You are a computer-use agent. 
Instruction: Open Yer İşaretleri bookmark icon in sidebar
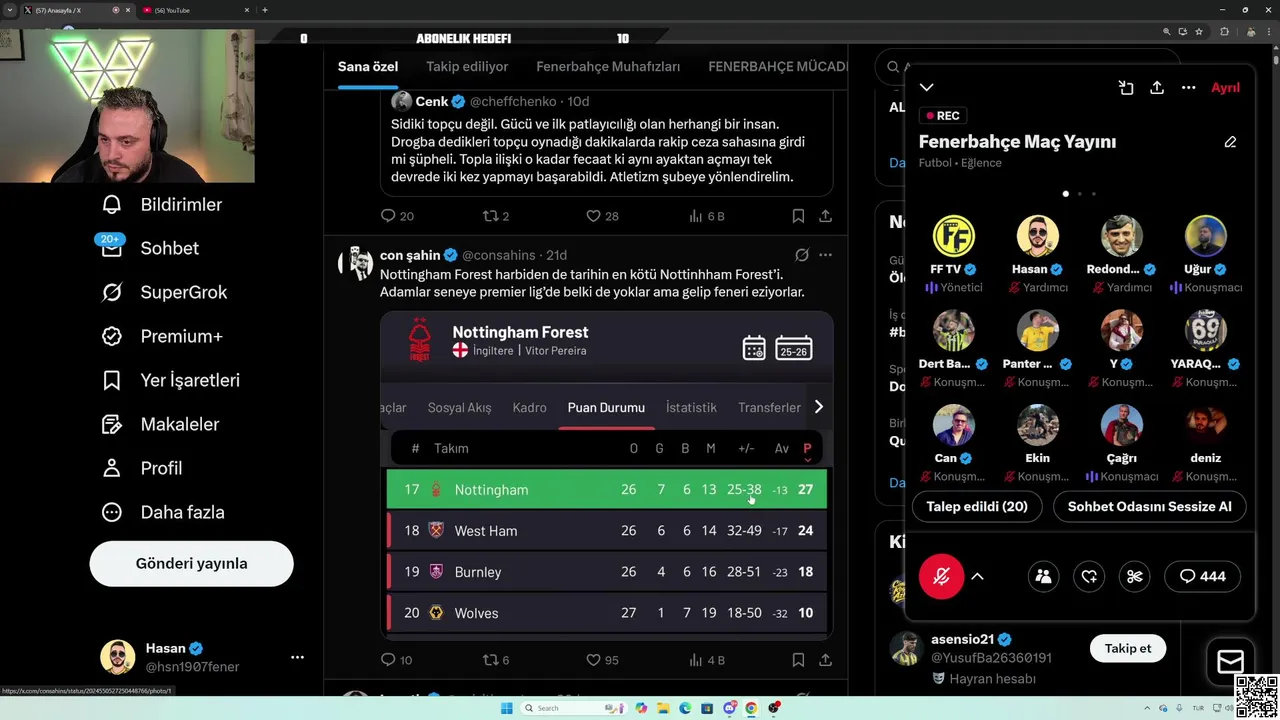[x=112, y=380]
